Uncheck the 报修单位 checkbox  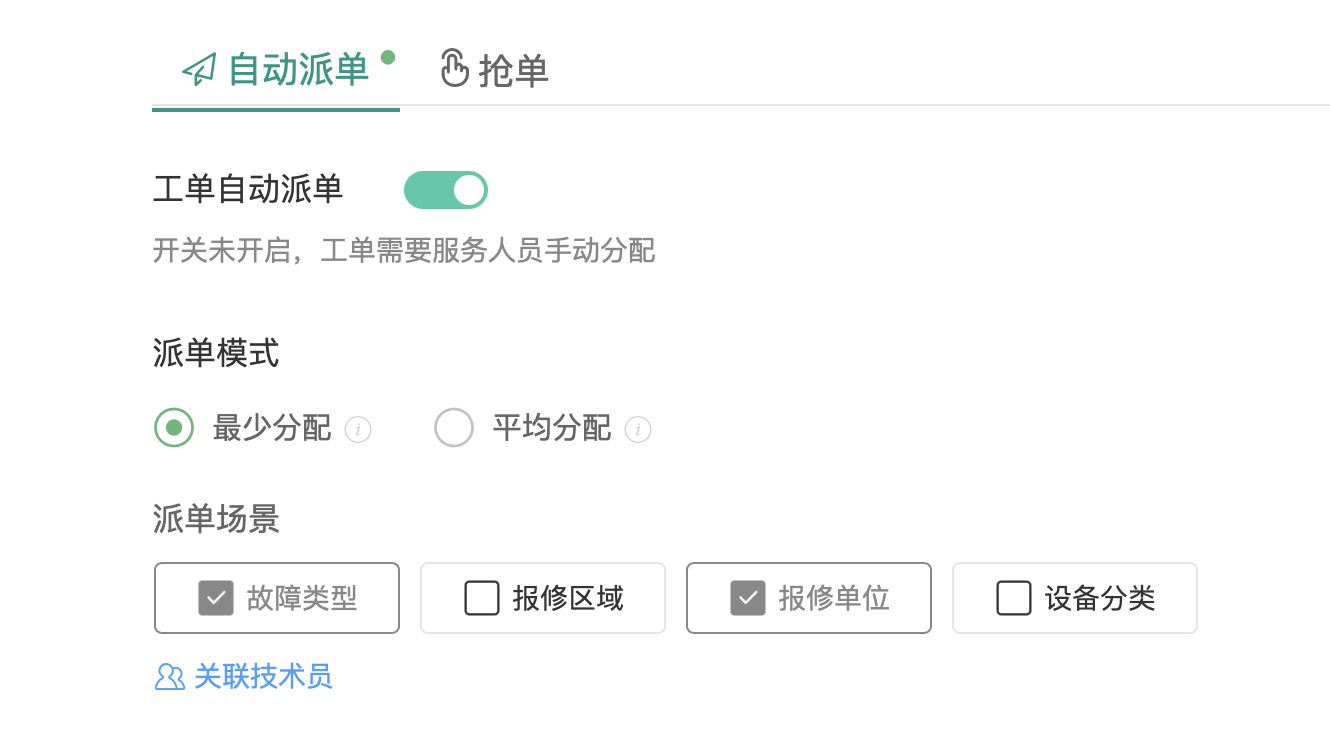[748, 598]
